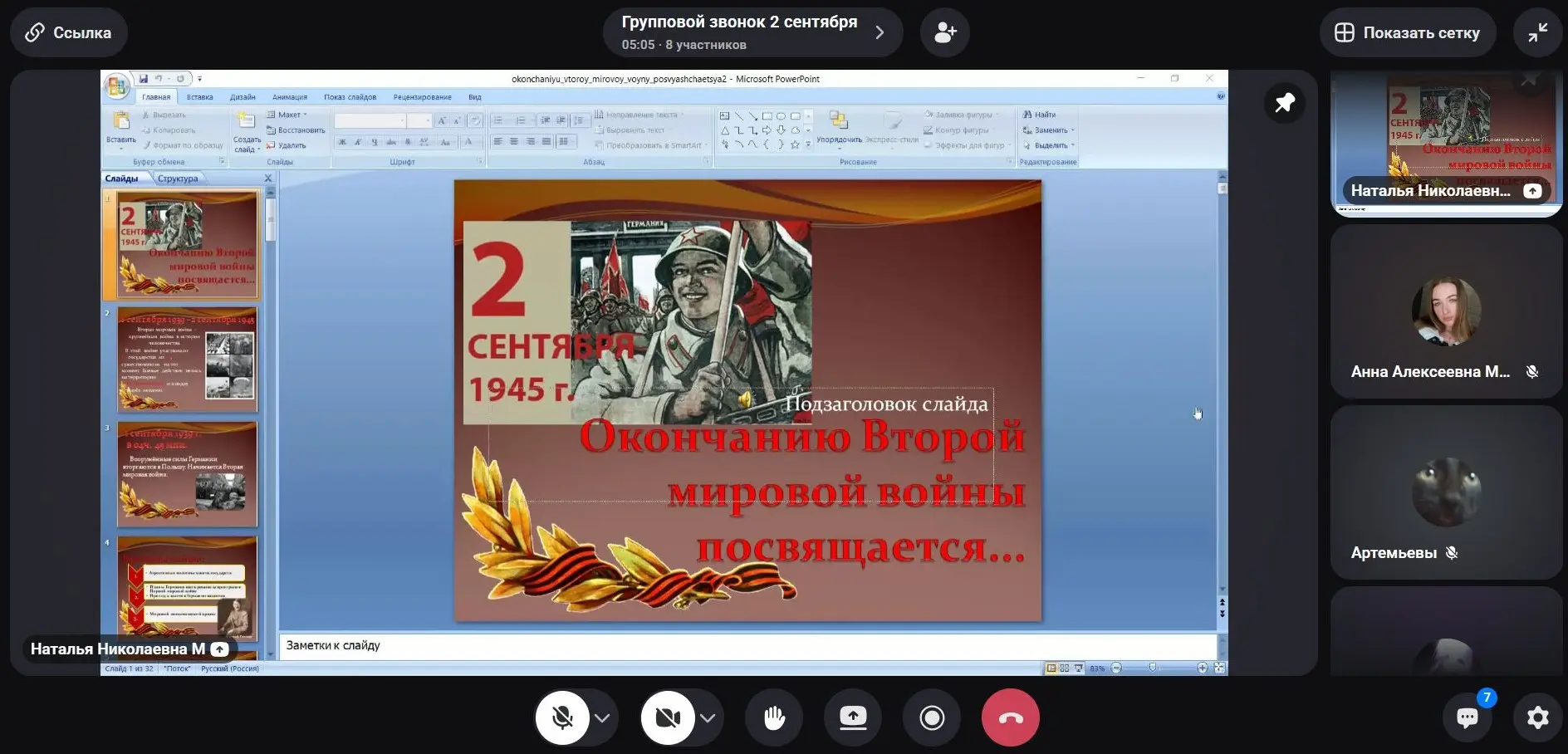
Task: Select the oval shape in Рисование gallery
Action: 782,116
